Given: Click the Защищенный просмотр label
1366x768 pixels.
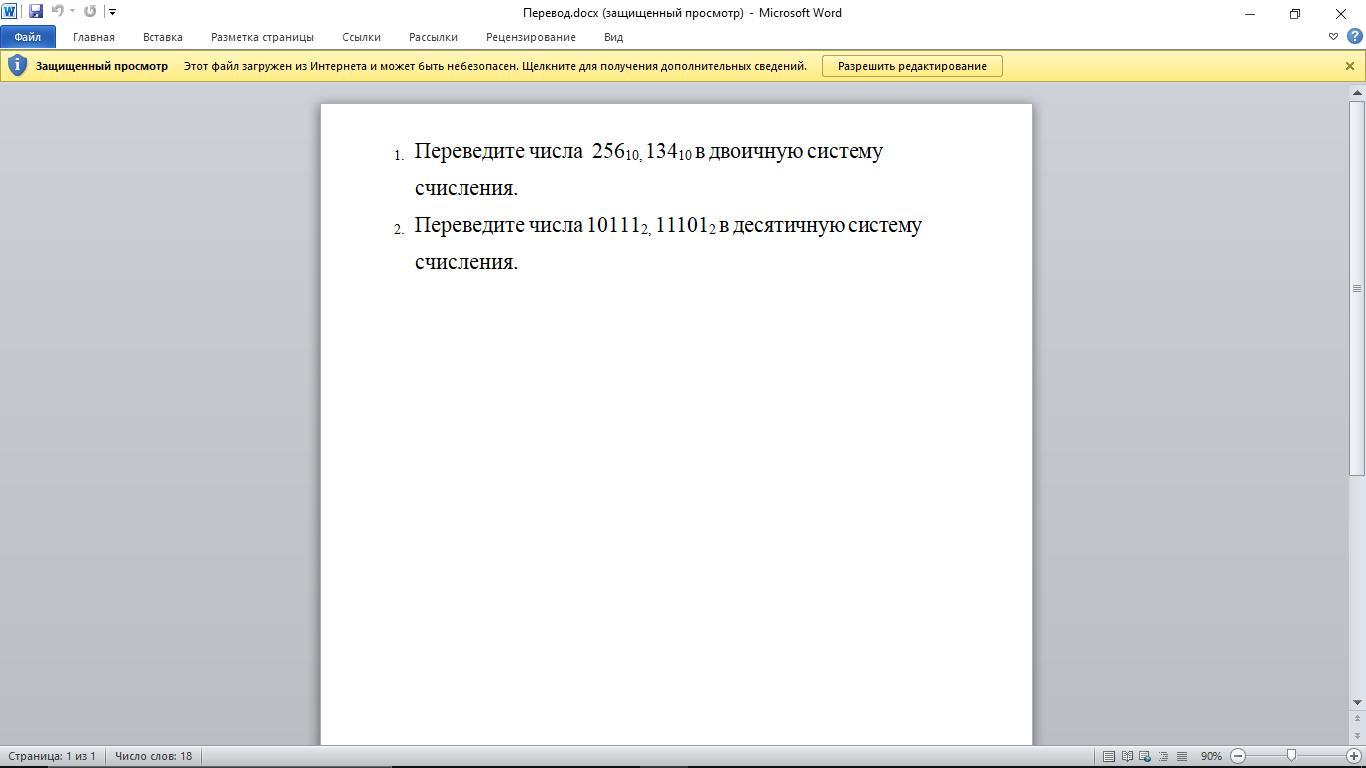Looking at the screenshot, I should (102, 66).
